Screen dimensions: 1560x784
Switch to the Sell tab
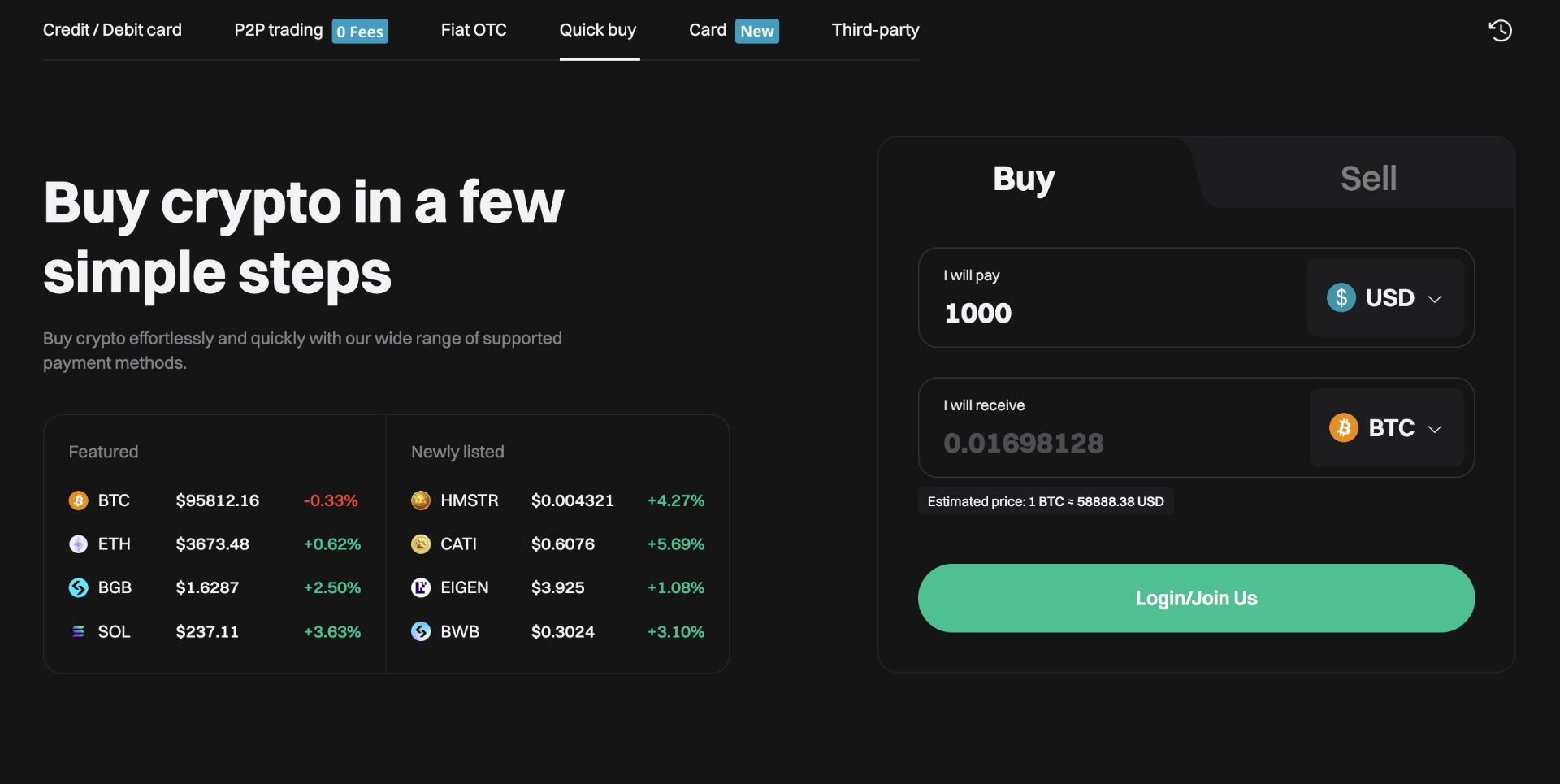pos(1368,179)
